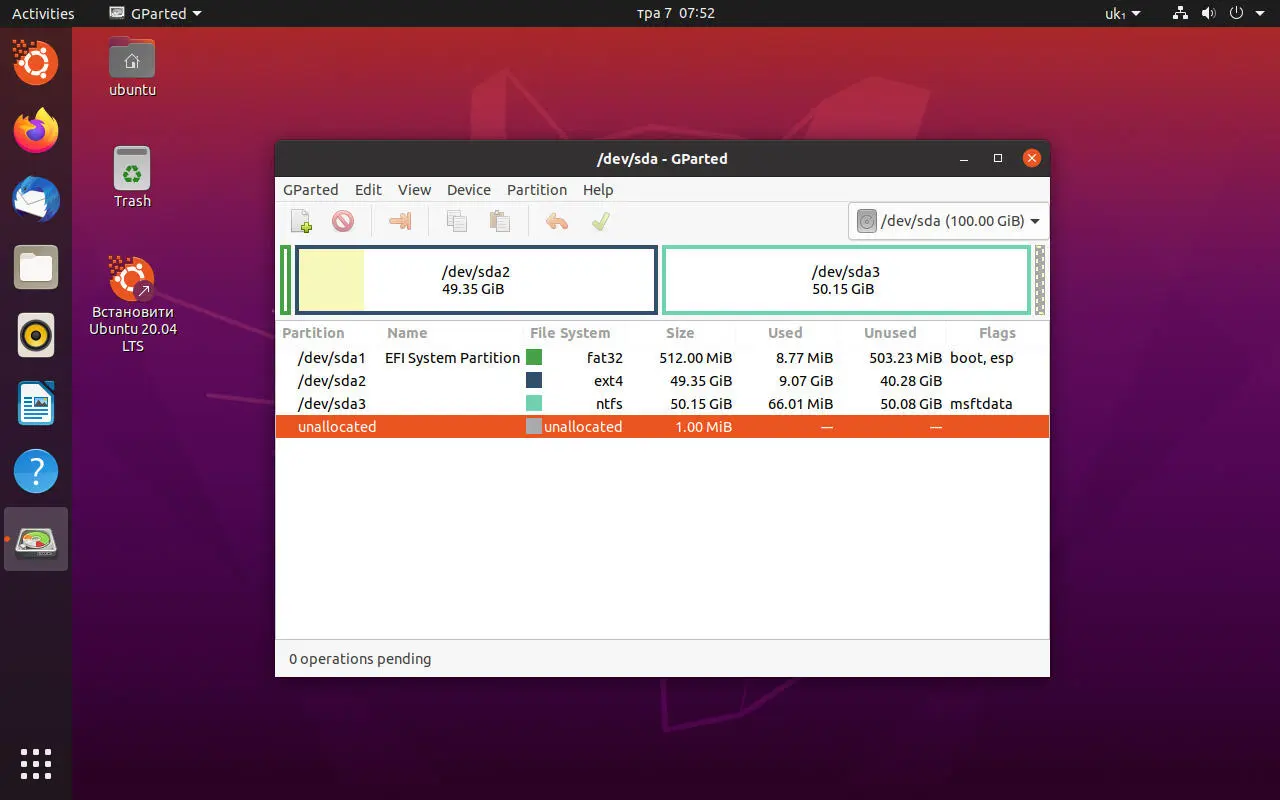Click the teal ntfs color swatch
Screen dimensions: 1280x800
[x=534, y=403]
